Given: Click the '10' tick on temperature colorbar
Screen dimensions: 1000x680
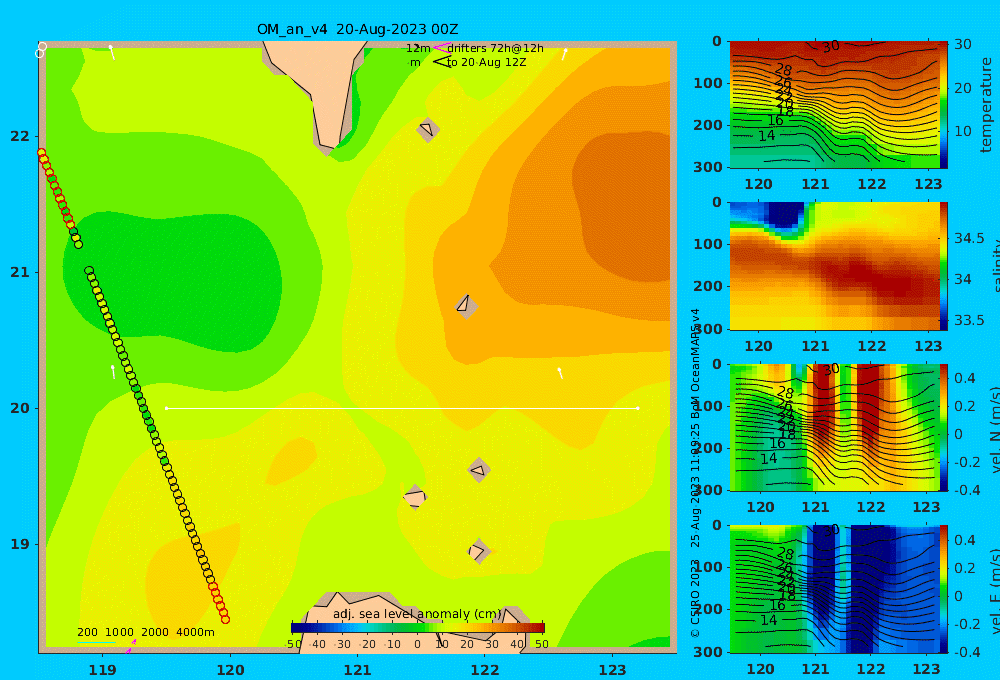Looking at the screenshot, I should 962,131.
